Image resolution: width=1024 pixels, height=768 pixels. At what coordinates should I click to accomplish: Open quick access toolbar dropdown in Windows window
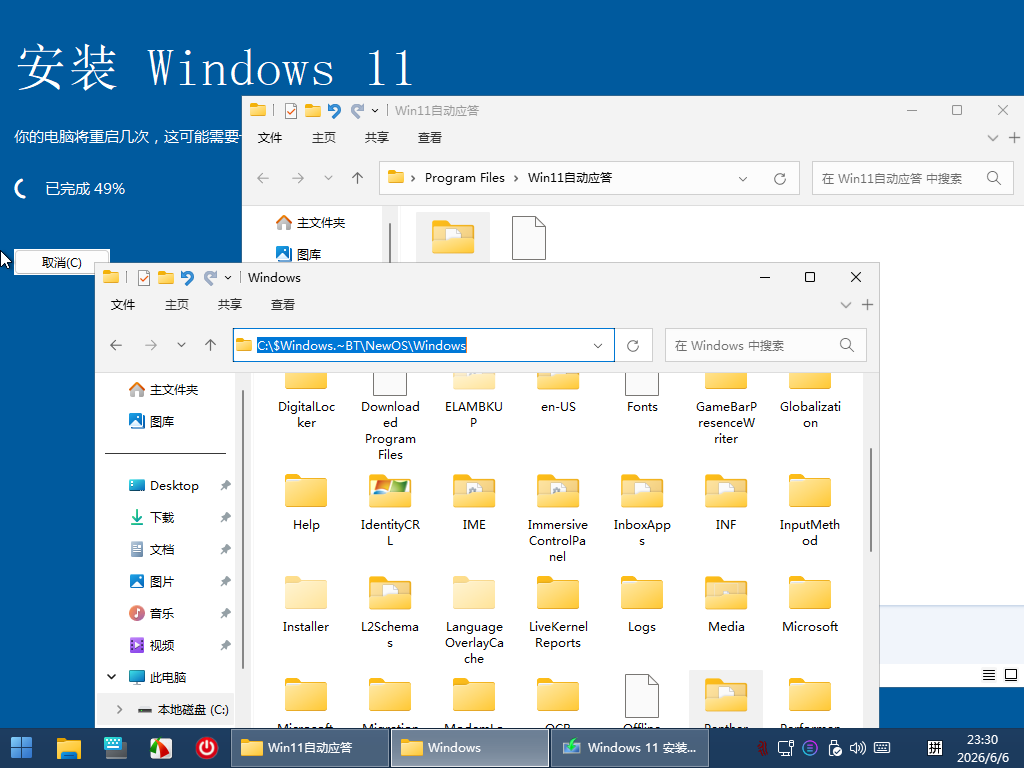tap(228, 278)
